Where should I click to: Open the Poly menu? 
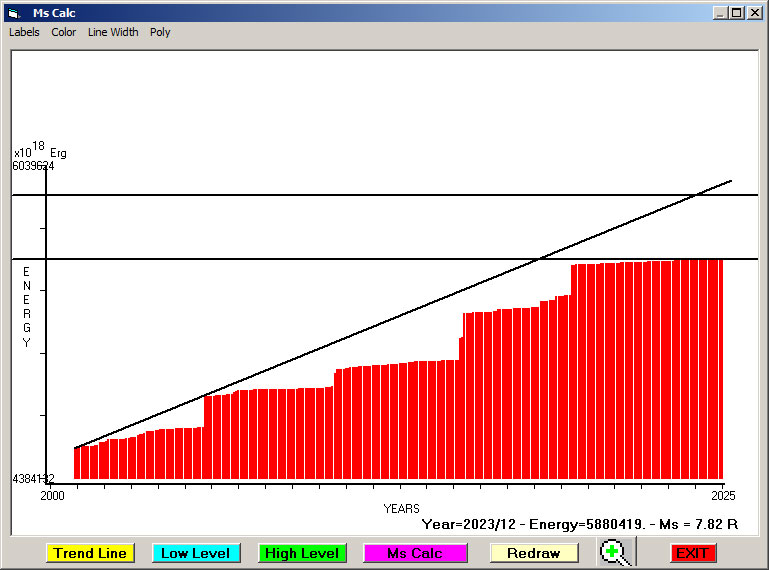160,32
